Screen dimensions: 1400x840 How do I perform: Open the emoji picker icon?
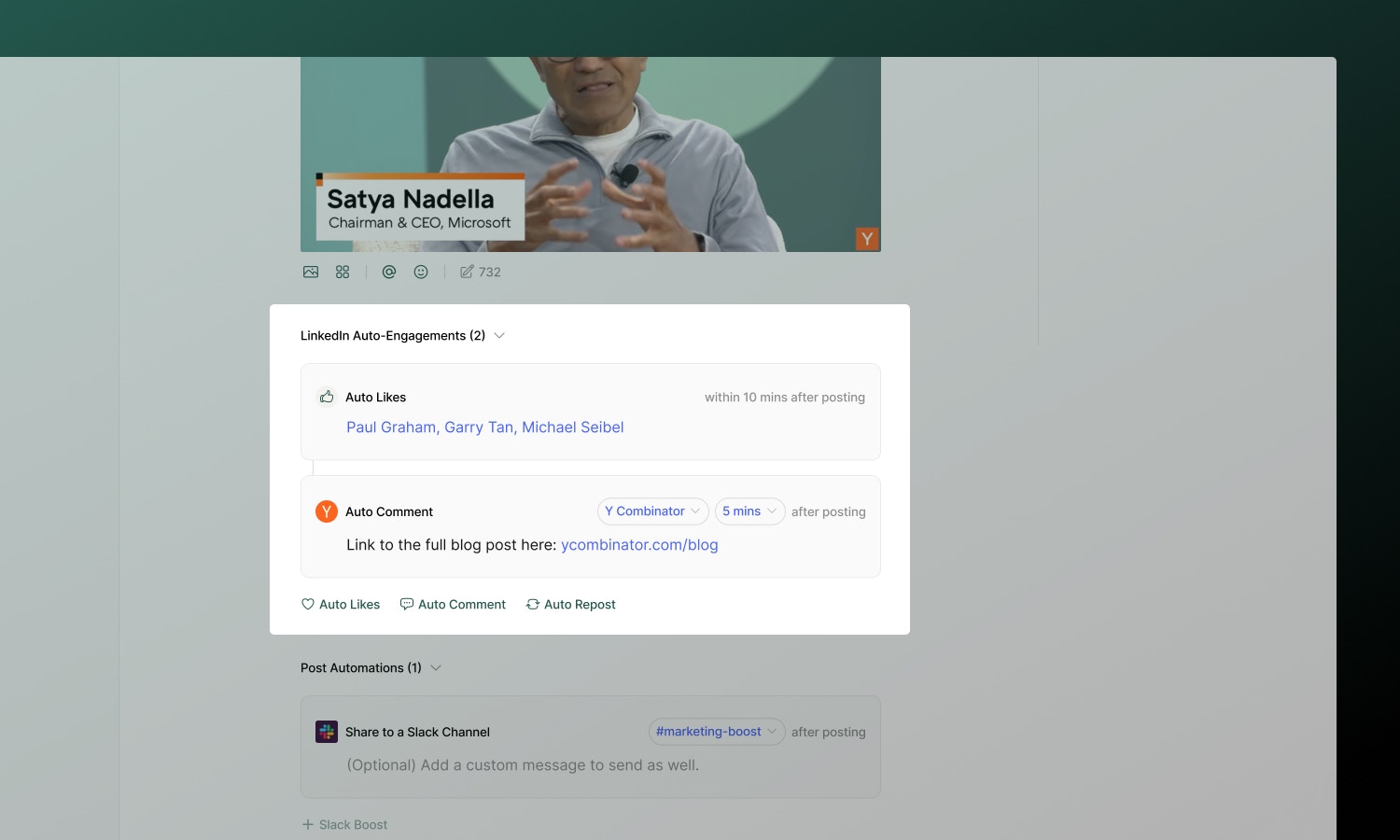coord(421,272)
